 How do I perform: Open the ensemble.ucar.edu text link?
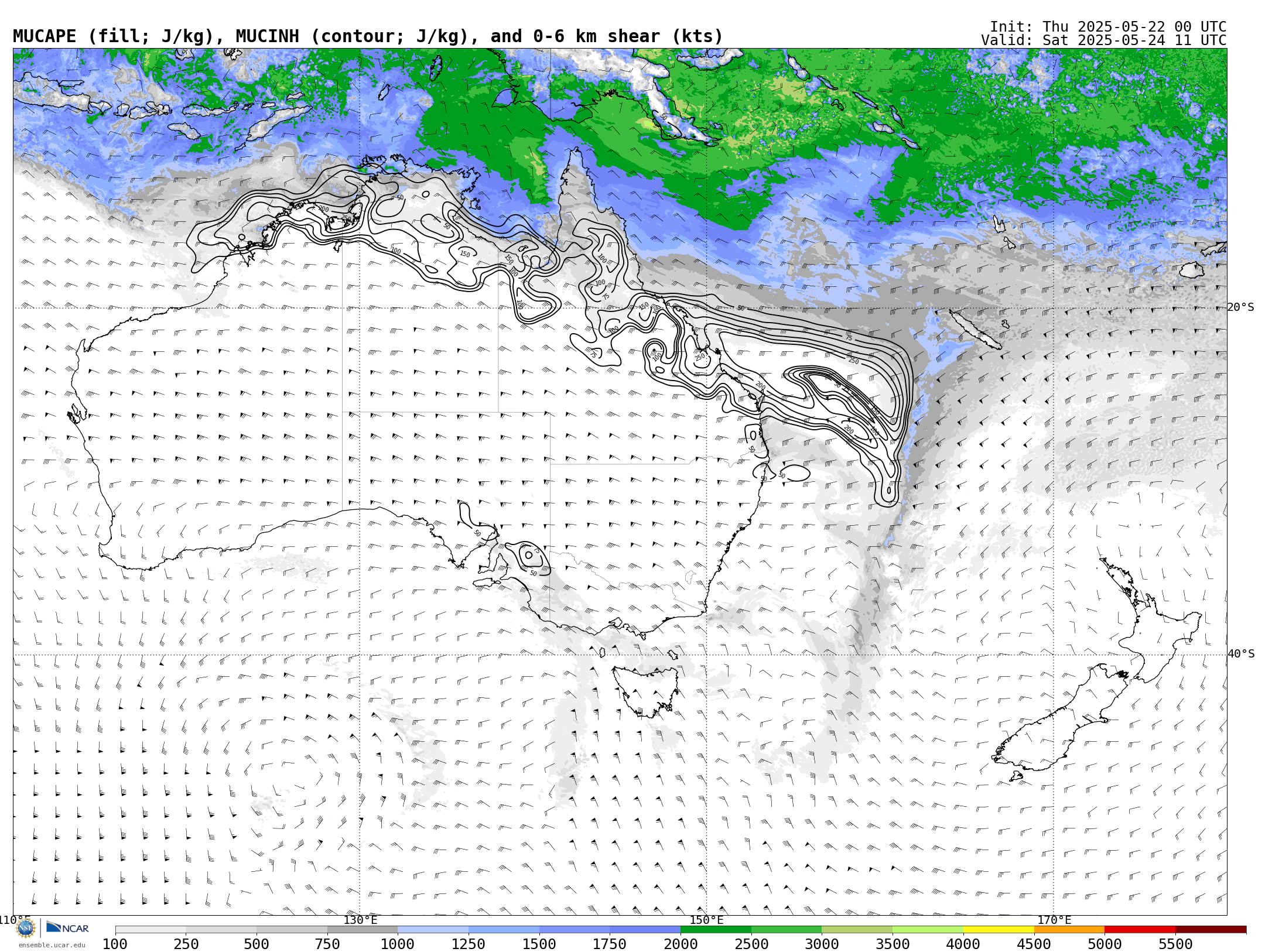click(52, 945)
